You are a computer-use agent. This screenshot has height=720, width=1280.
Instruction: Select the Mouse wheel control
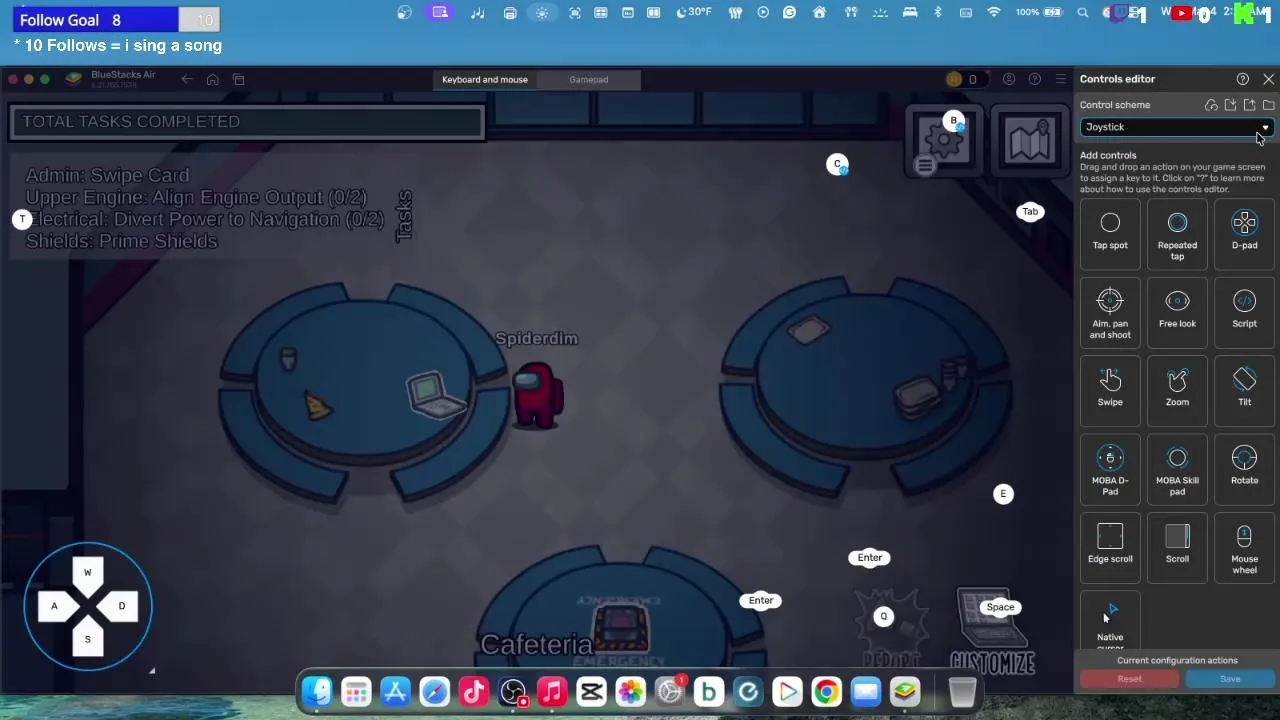1244,550
